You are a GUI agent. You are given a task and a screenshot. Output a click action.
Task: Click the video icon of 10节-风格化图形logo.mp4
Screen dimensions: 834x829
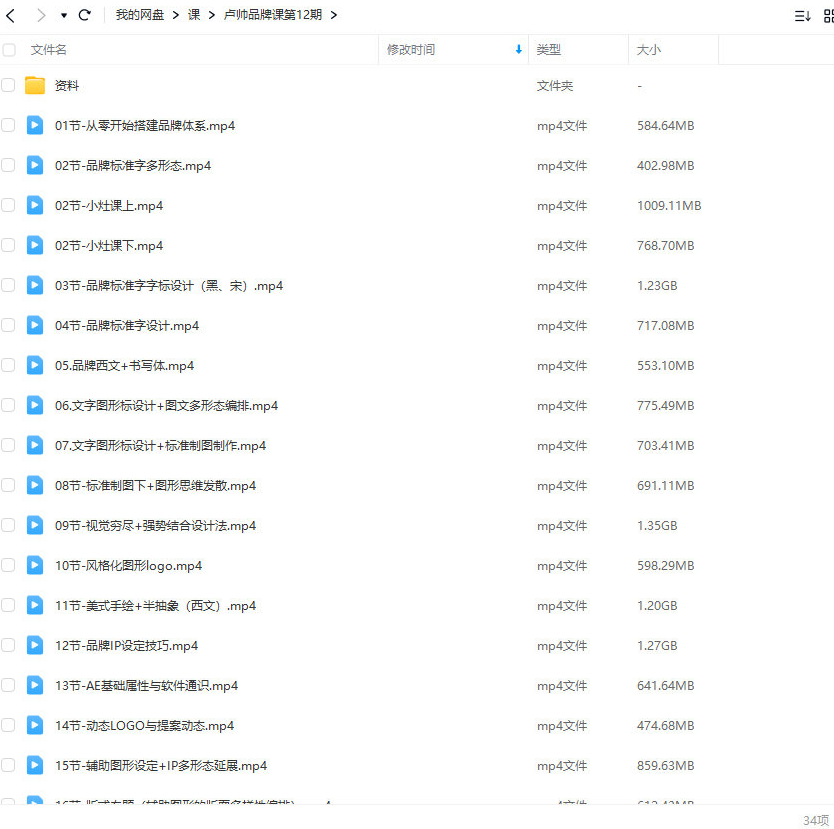[34, 565]
